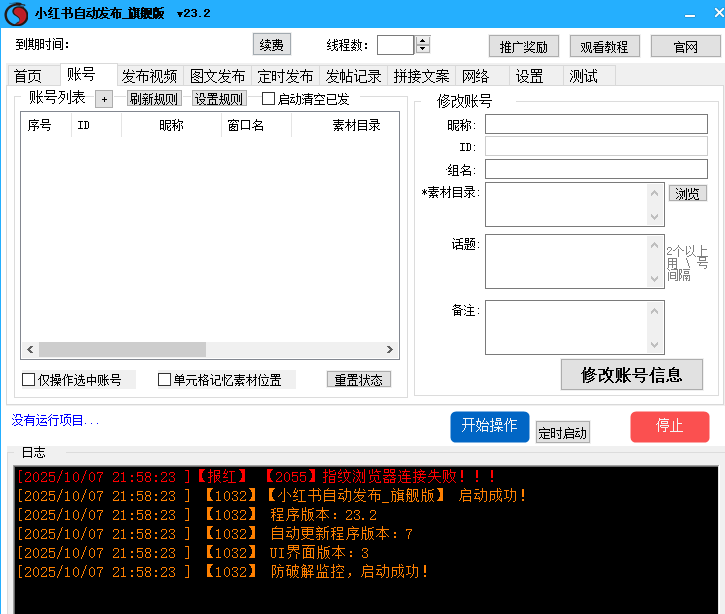Image resolution: width=725 pixels, height=614 pixels.
Task: Click the 刷新规则 button
Action: tap(154, 98)
